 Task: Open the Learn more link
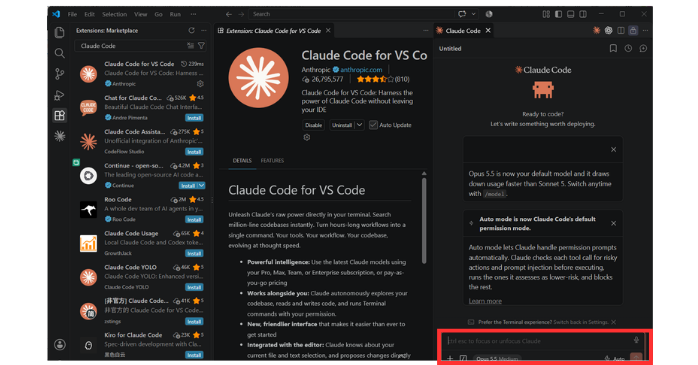click(x=485, y=301)
